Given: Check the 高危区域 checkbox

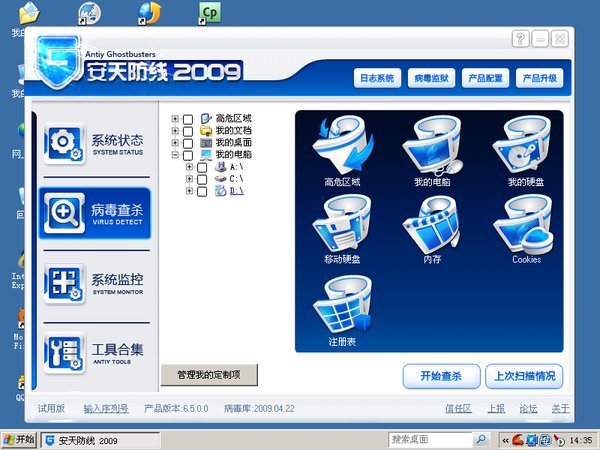Looking at the screenshot, I should 188,119.
